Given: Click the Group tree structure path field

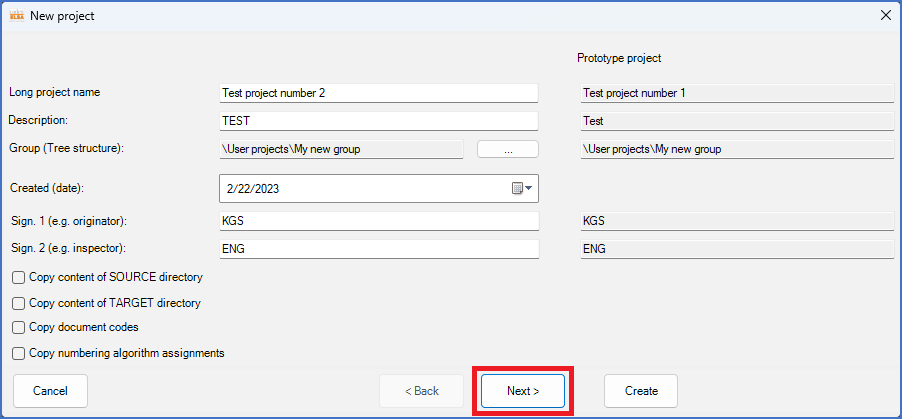Looking at the screenshot, I should 340,150.
